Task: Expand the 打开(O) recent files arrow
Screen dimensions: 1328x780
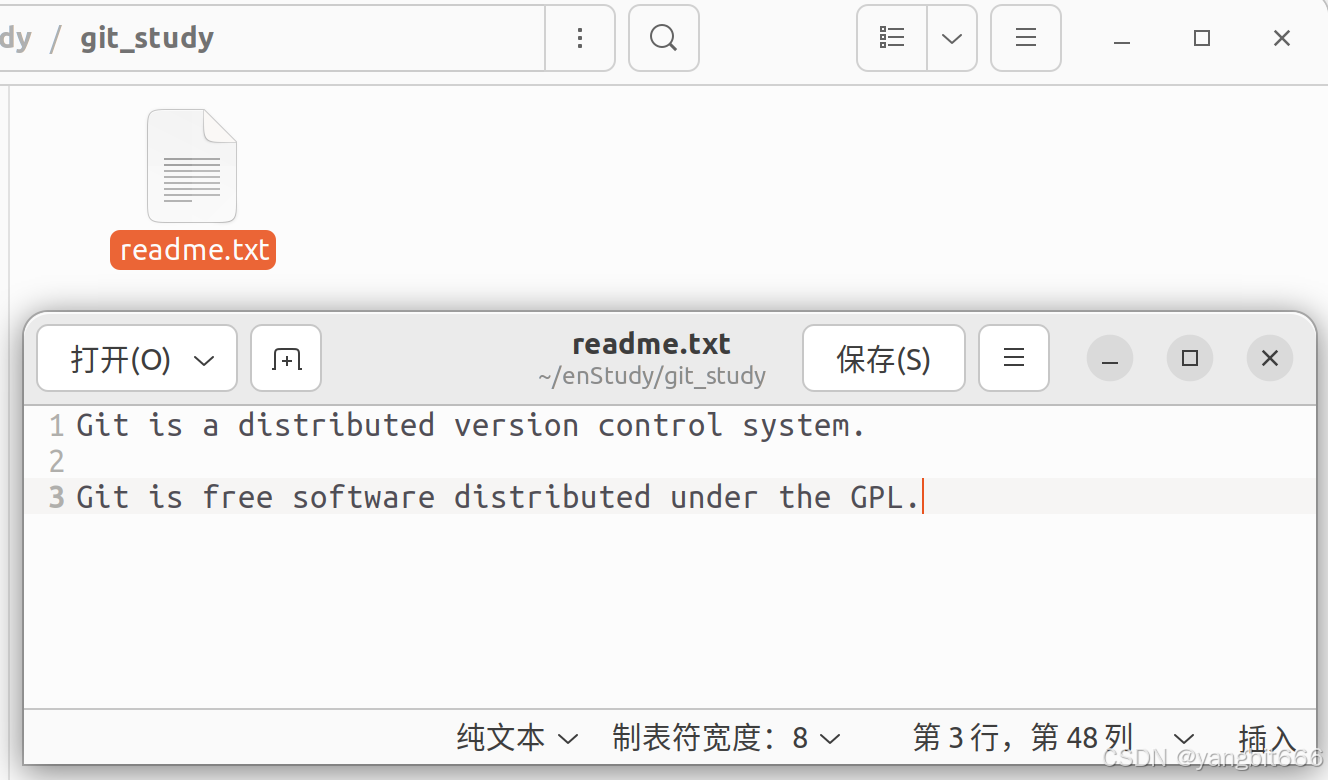Action: pos(205,360)
